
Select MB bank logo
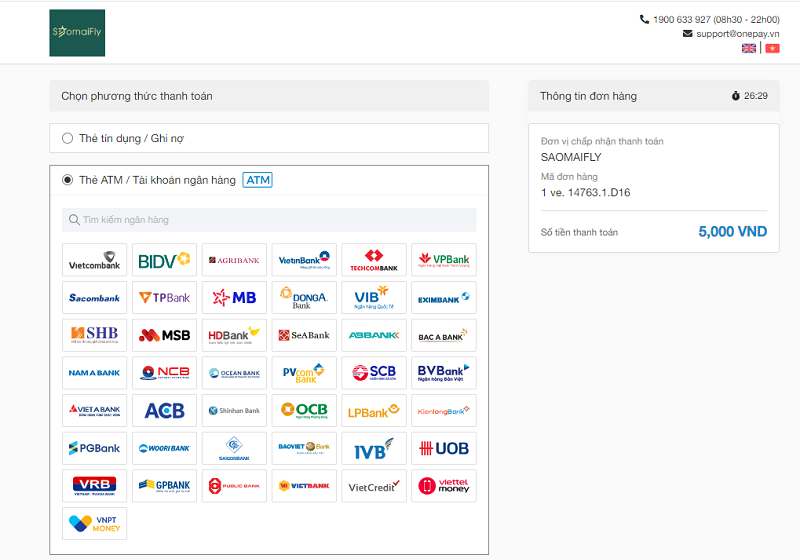coord(234,298)
